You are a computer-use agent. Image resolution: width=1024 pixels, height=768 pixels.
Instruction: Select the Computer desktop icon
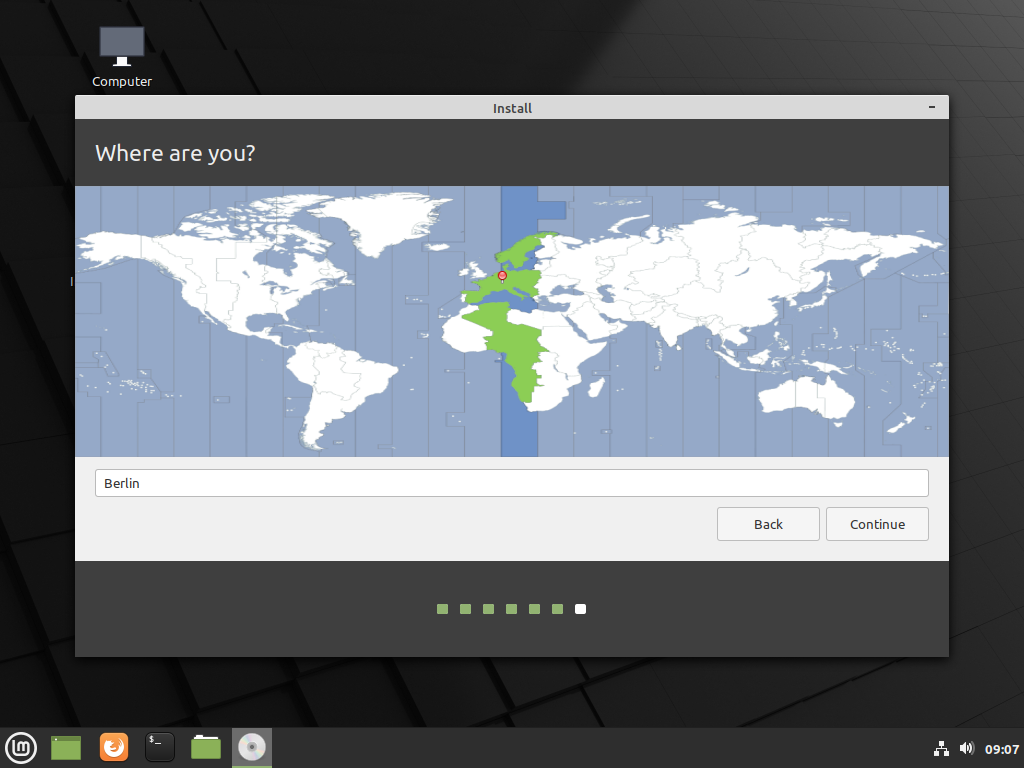(121, 57)
